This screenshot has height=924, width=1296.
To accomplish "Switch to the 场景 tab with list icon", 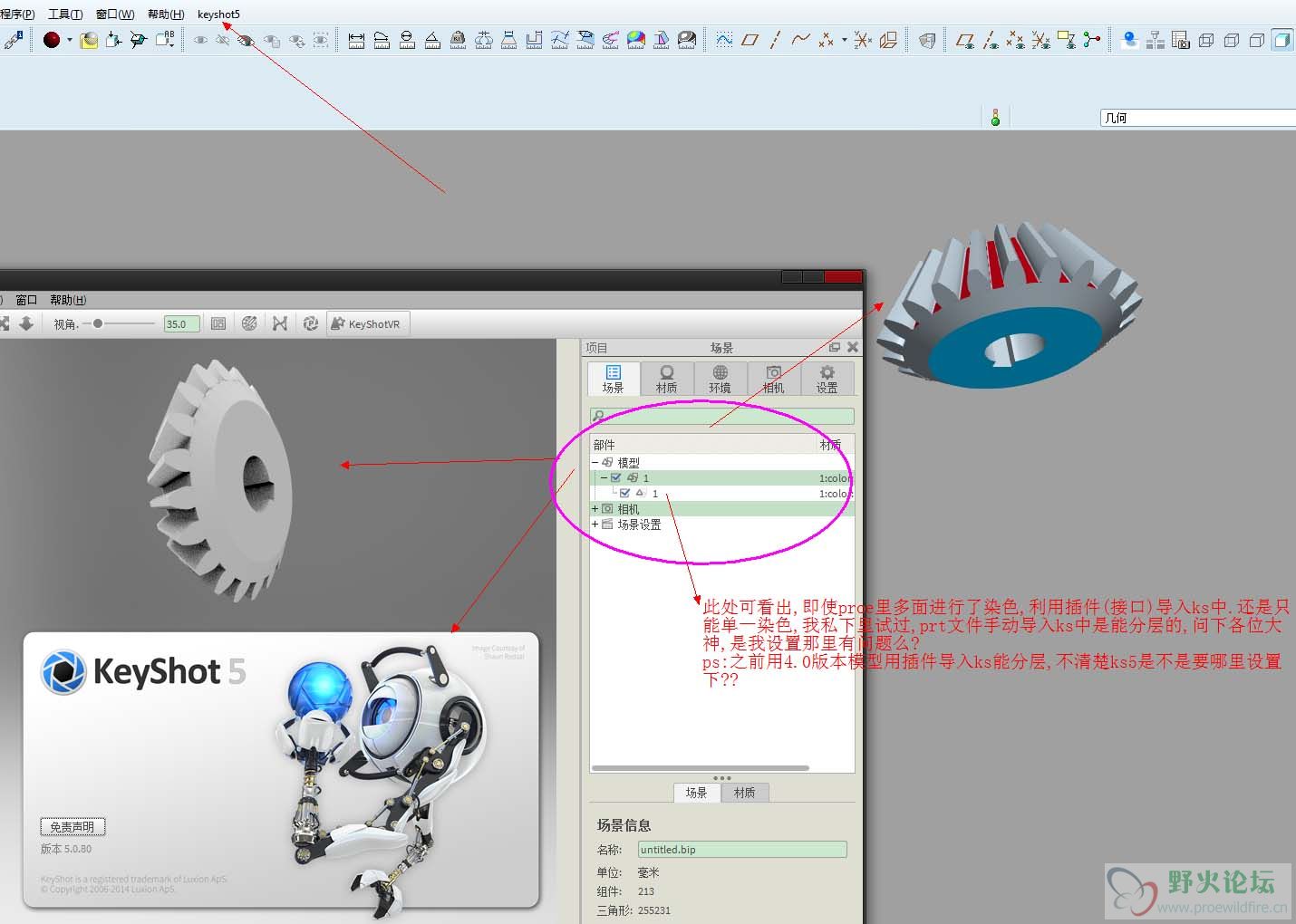I will coord(614,379).
